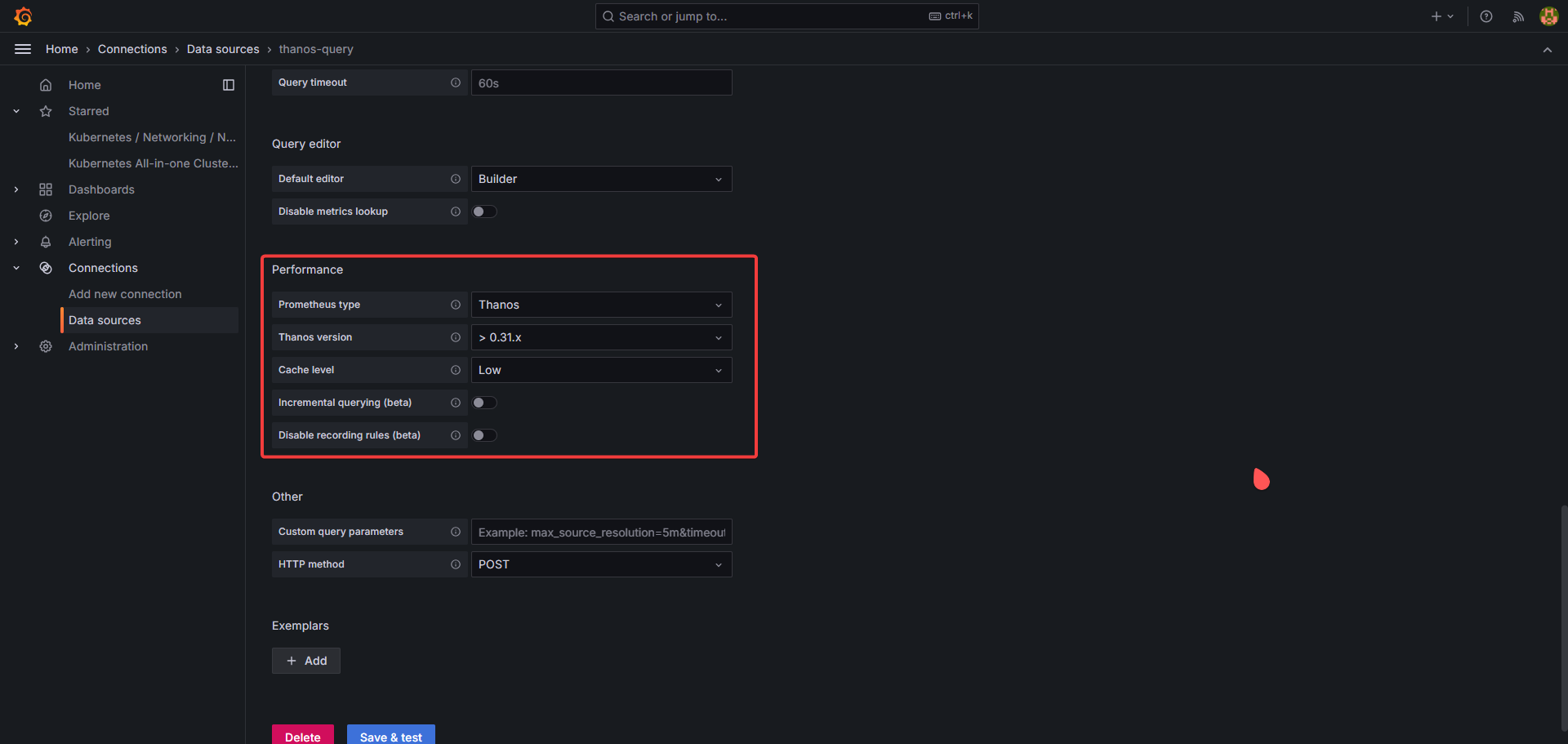The height and width of the screenshot is (744, 1568).
Task: Toggle Disable recording rules (beta)
Action: coord(484,435)
